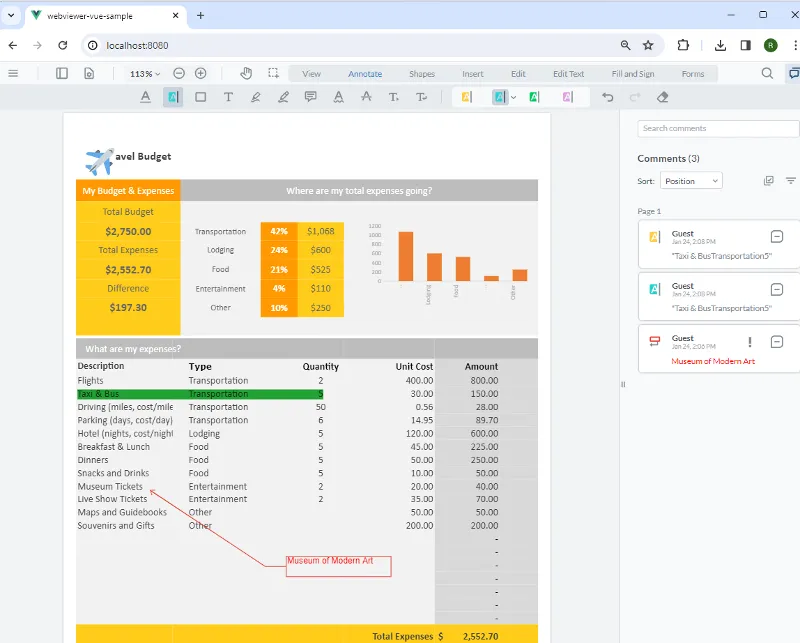Expand the highlight preset style dropdown arrow
Viewport: 800px width, 643px height.
tap(514, 97)
